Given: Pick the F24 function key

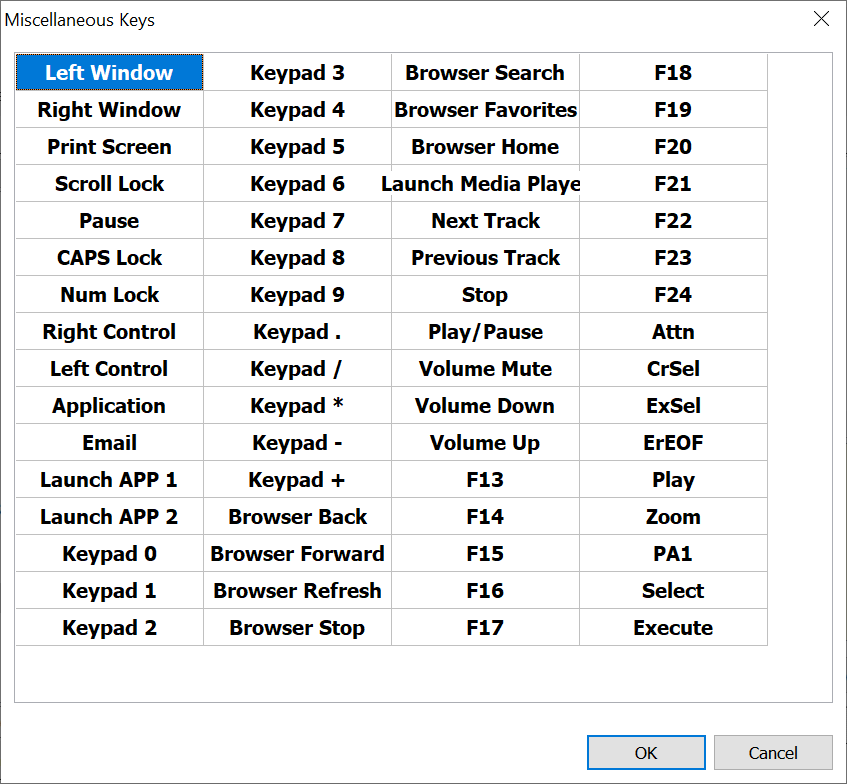Looking at the screenshot, I should 673,295.
